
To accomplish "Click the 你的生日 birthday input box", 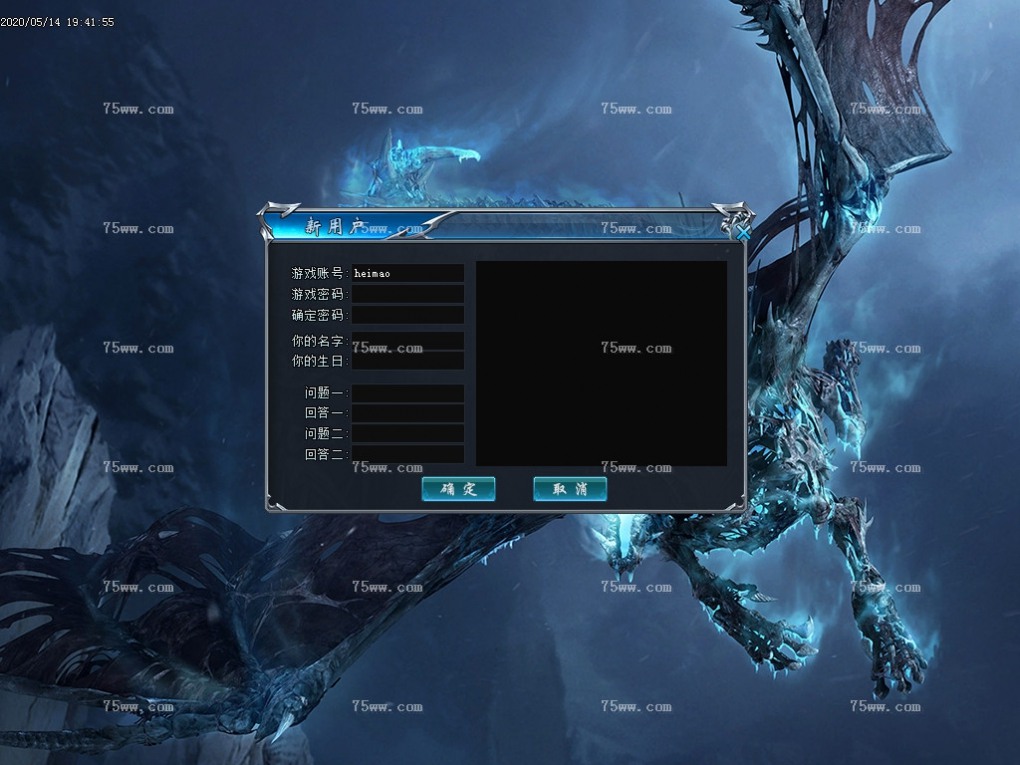I will 407,361.
